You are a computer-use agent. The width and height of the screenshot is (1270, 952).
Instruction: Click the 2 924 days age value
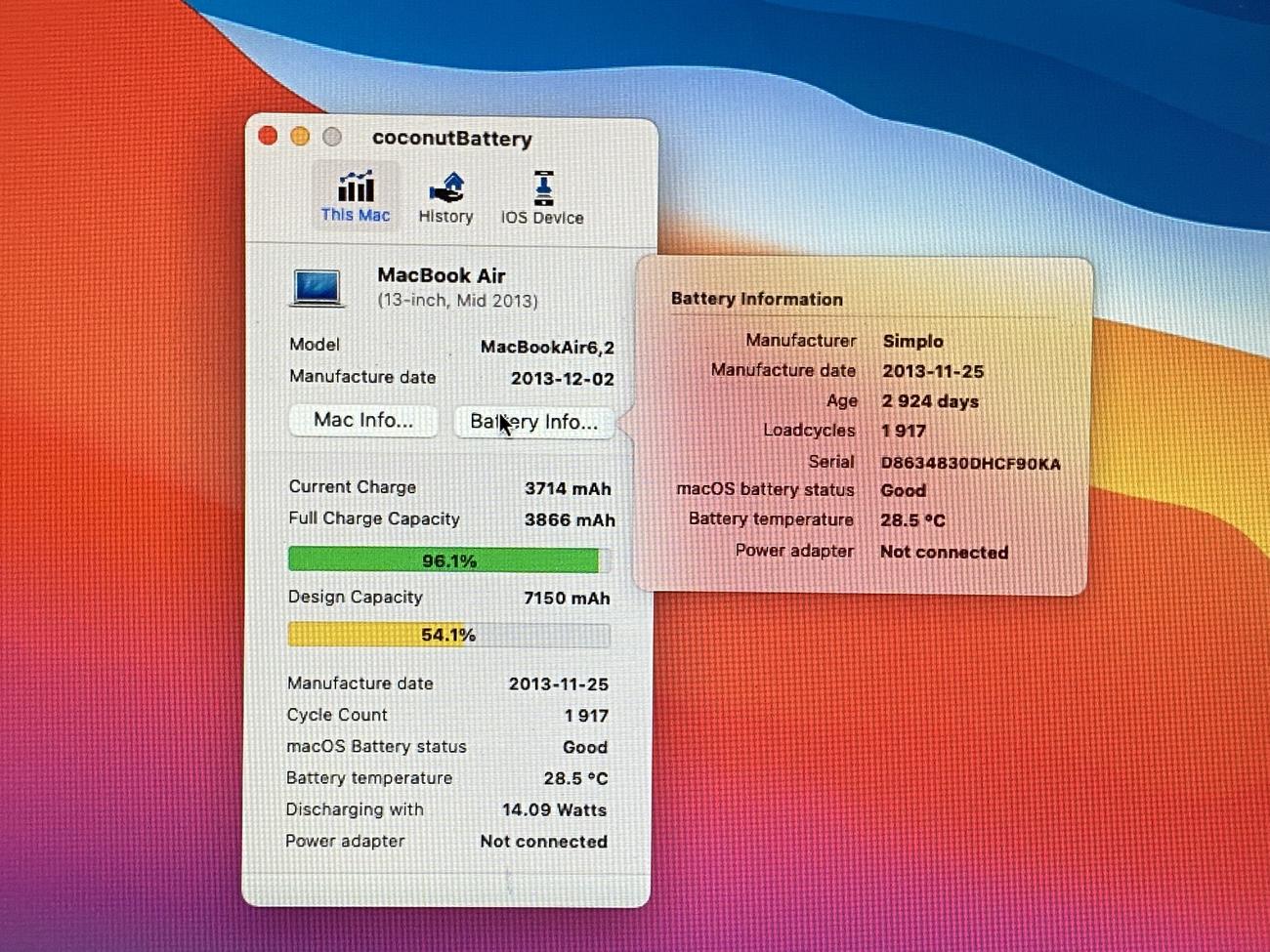coord(929,401)
